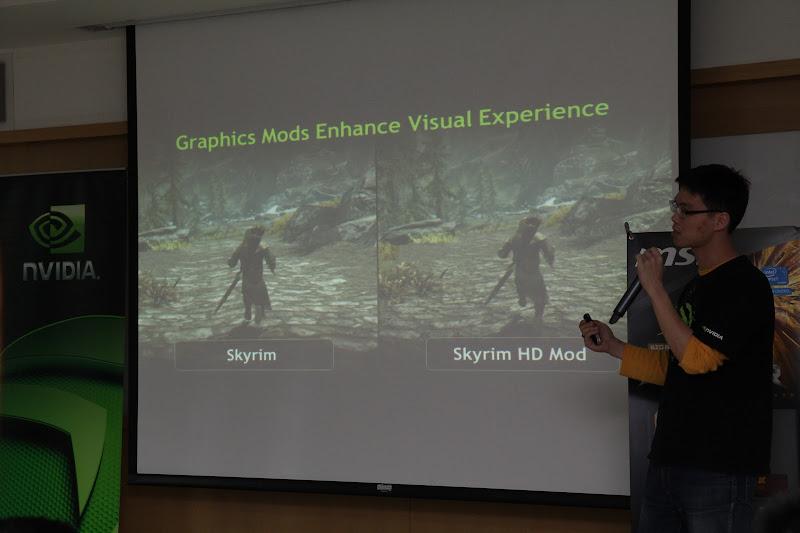Image resolution: width=800 pixels, height=533 pixels.
Task: Click the "Skyrim" label box on slide
Action: (254, 354)
